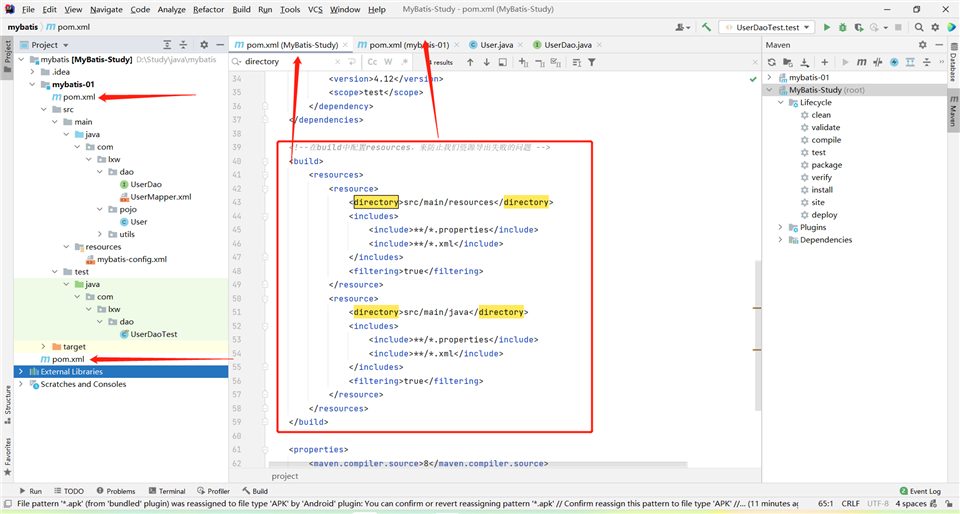
Task: Add Maven Projects plus icon
Action: pyautogui.click(x=825, y=62)
